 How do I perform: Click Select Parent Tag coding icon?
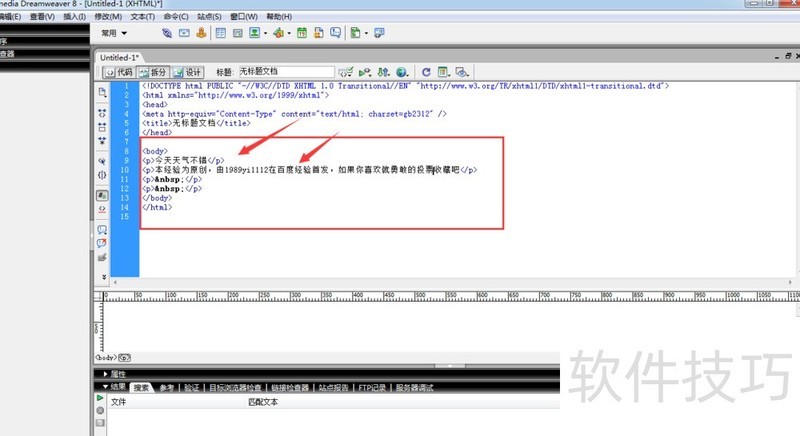click(102, 161)
